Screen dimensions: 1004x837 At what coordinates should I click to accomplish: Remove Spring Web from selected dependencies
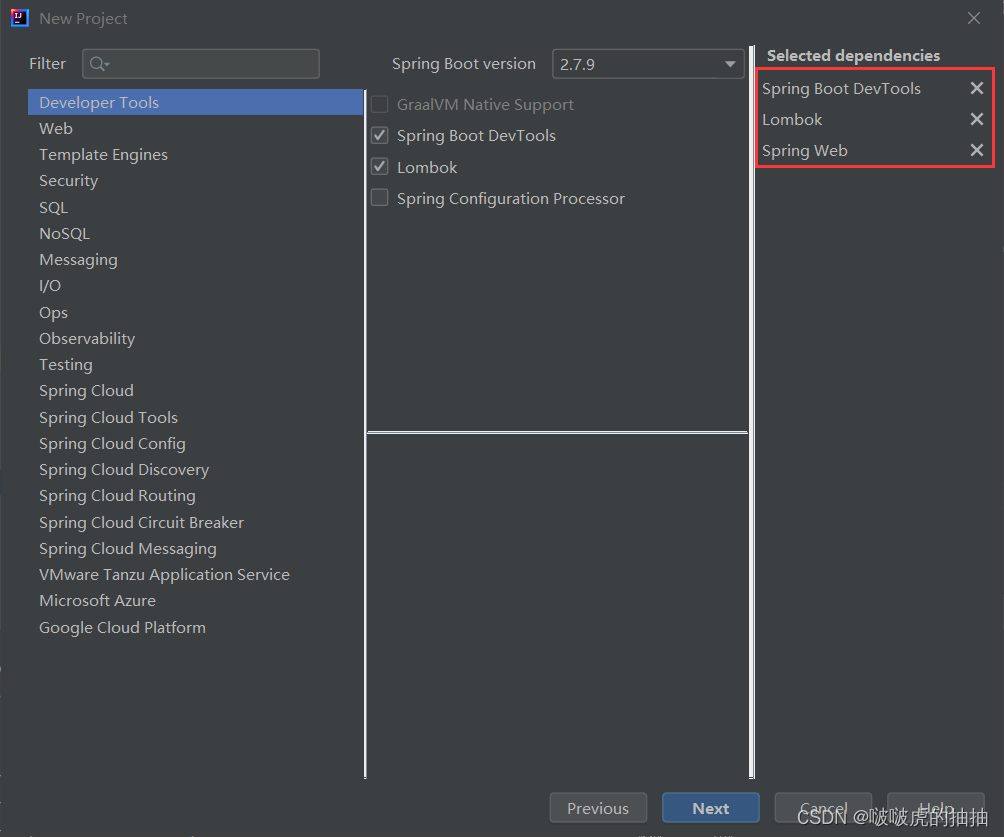[976, 150]
